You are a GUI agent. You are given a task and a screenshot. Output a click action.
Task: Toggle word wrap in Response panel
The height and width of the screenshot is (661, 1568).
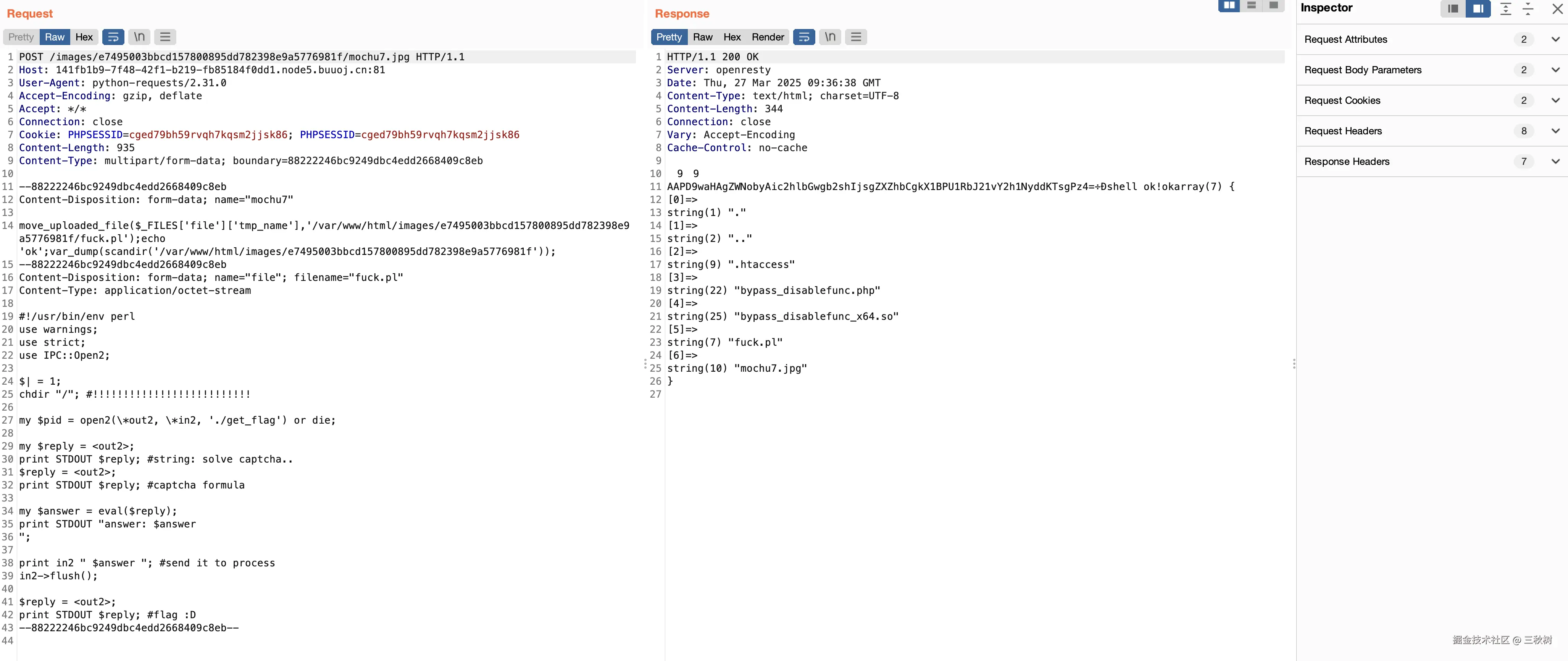tap(803, 37)
